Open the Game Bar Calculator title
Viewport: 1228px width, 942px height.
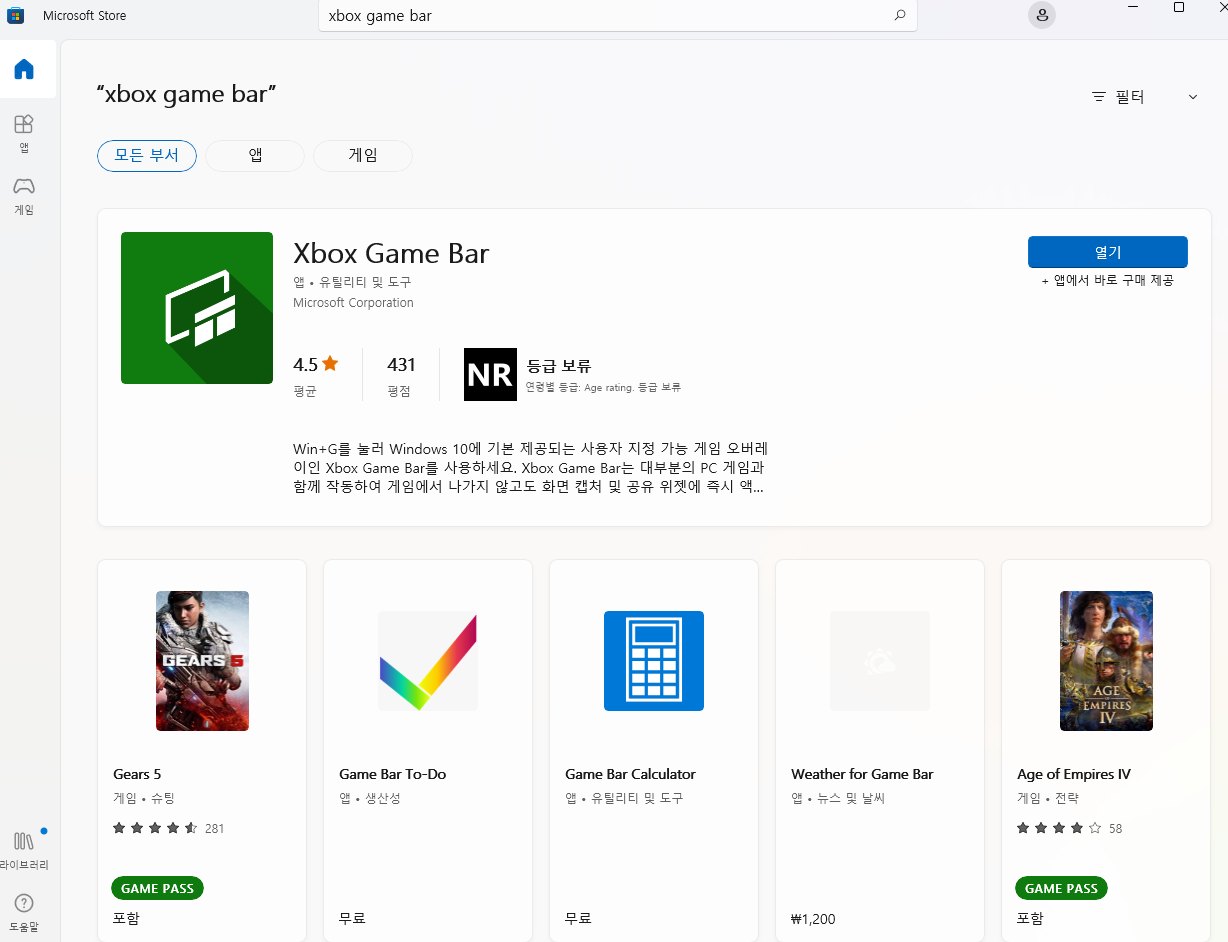[x=630, y=774]
